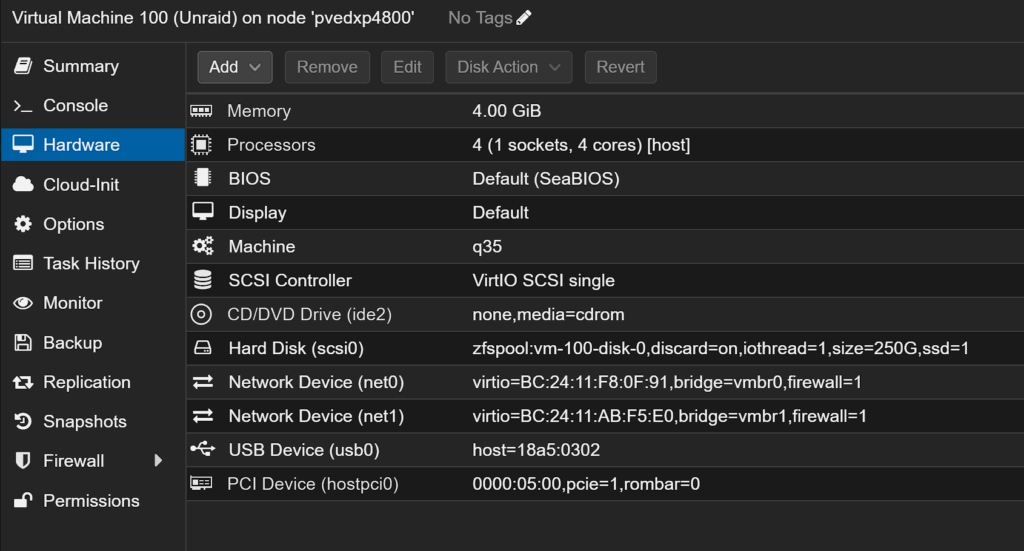Select the BIOS Default (SeaBIOS) row
The width and height of the screenshot is (1024, 551).
[600, 179]
